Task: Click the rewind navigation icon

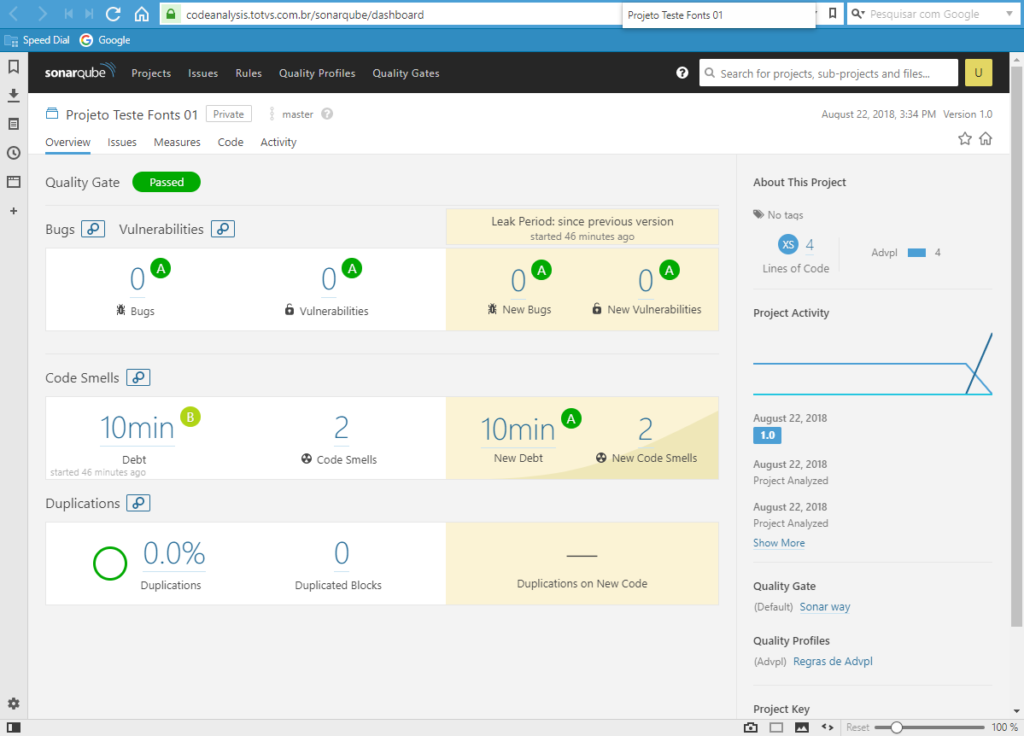Action: (69, 14)
